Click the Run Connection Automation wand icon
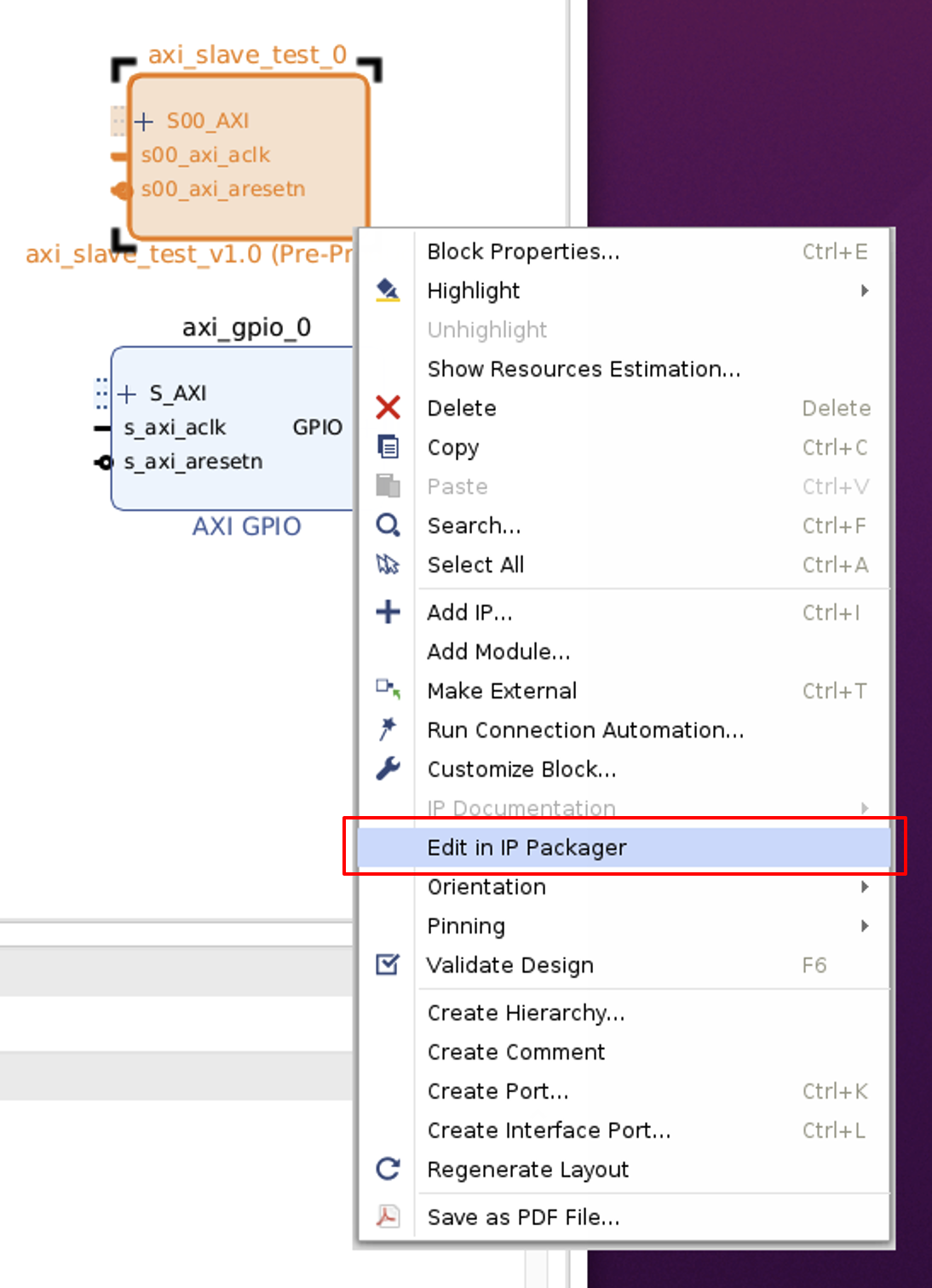Screen dimensions: 932x1288 (x=388, y=729)
